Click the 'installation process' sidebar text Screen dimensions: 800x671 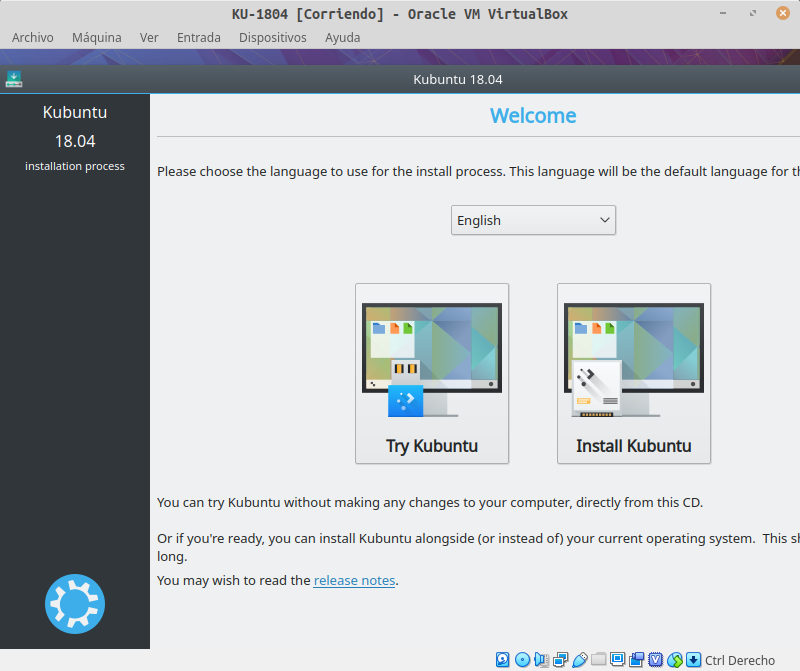coord(75,166)
